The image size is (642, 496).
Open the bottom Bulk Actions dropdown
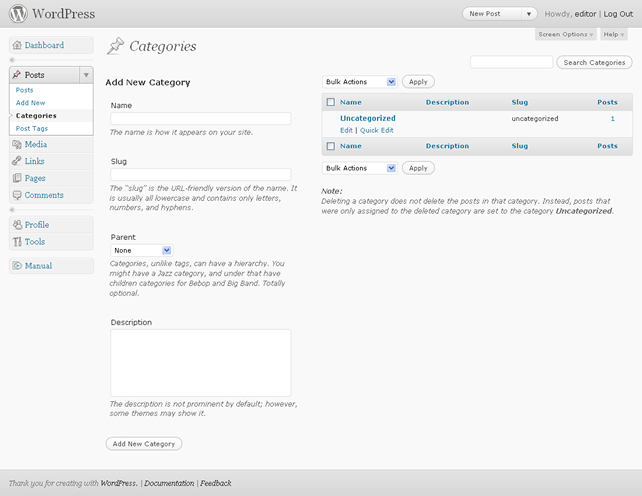360,168
